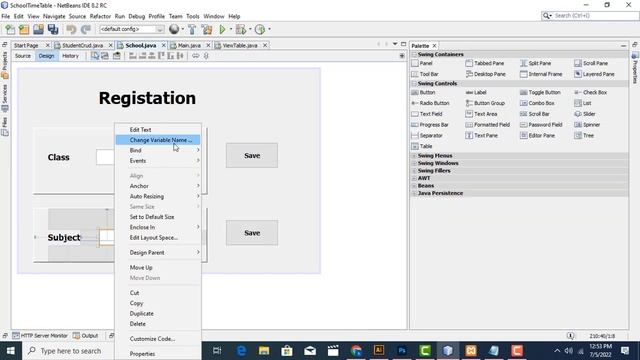
Task: Select the Radio Button component in the Palette
Action: (430, 103)
